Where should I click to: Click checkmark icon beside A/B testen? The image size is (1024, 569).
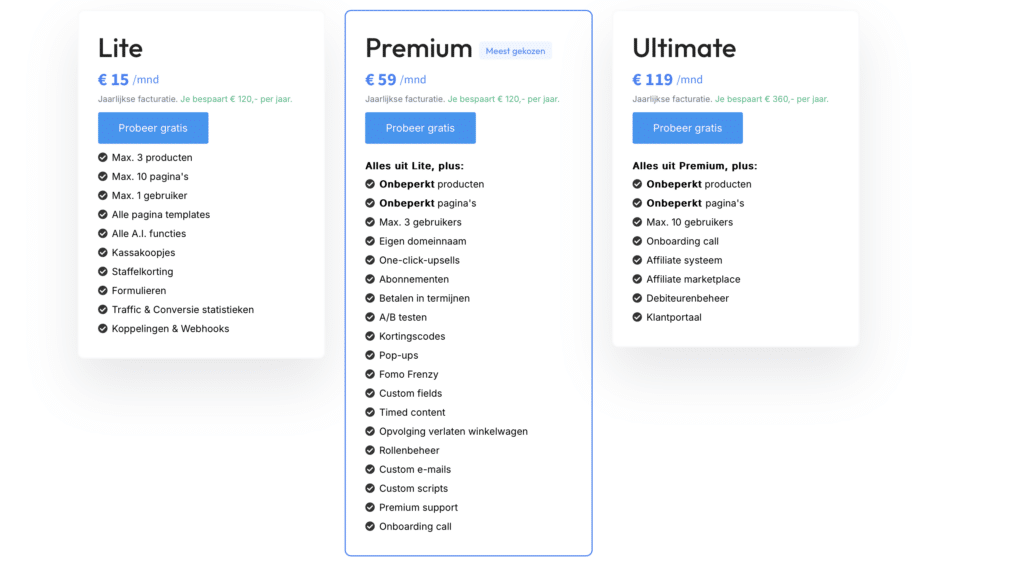370,317
